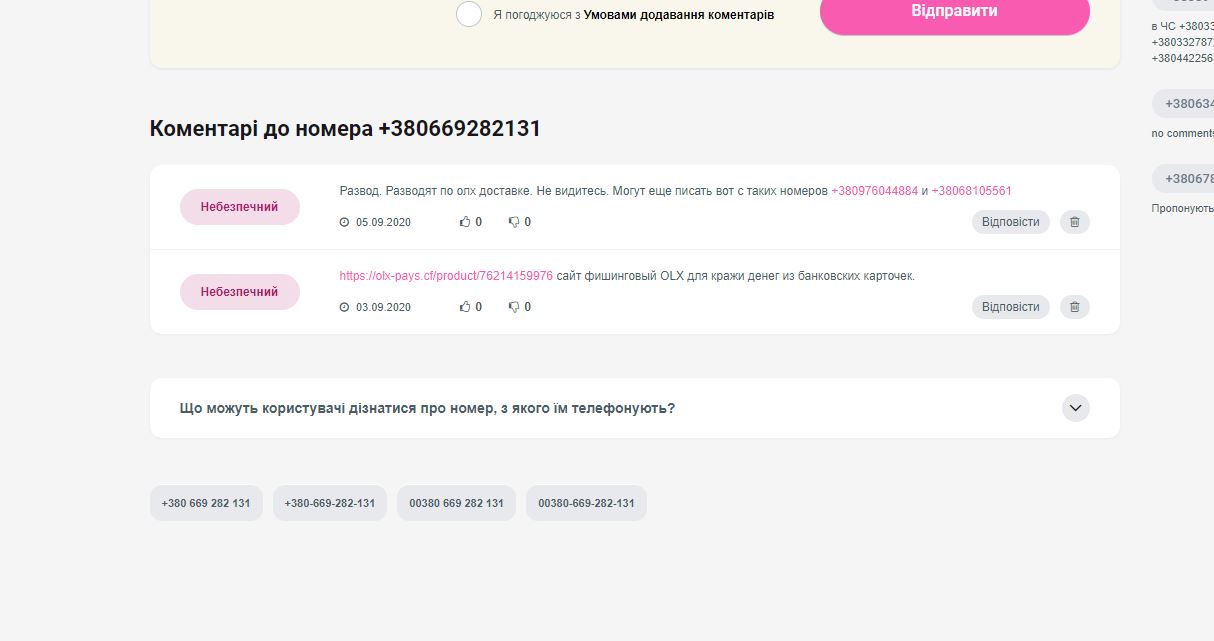The image size is (1214, 641).
Task: Click the clock icon beside 05.09.2020
Action: [x=345, y=222]
